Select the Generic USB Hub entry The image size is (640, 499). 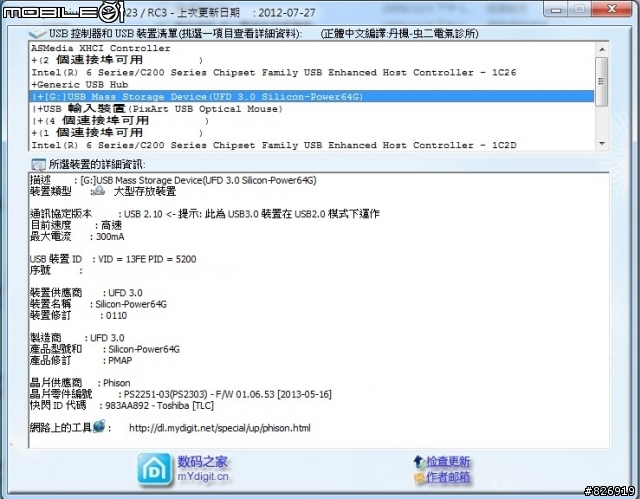(x=312, y=84)
